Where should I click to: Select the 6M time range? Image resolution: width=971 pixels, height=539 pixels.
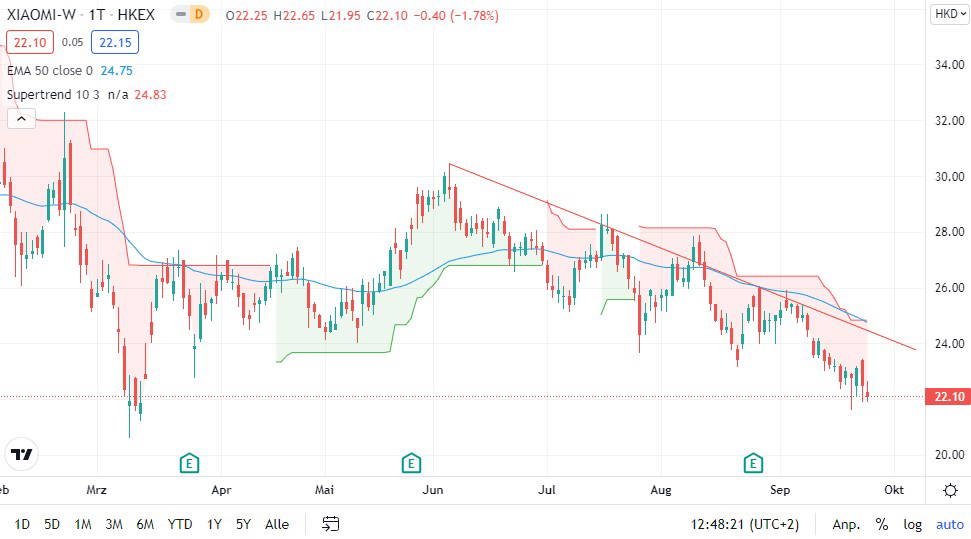[145, 525]
